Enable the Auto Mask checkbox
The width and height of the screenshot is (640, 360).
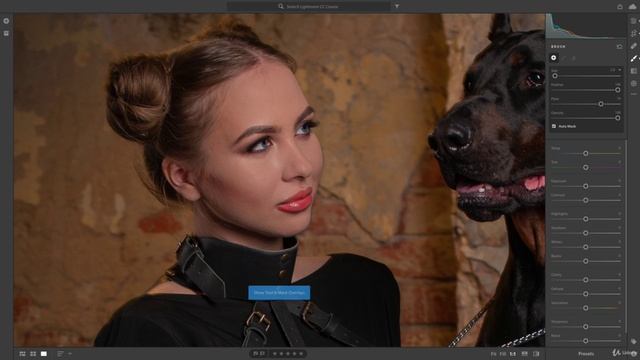click(x=554, y=126)
